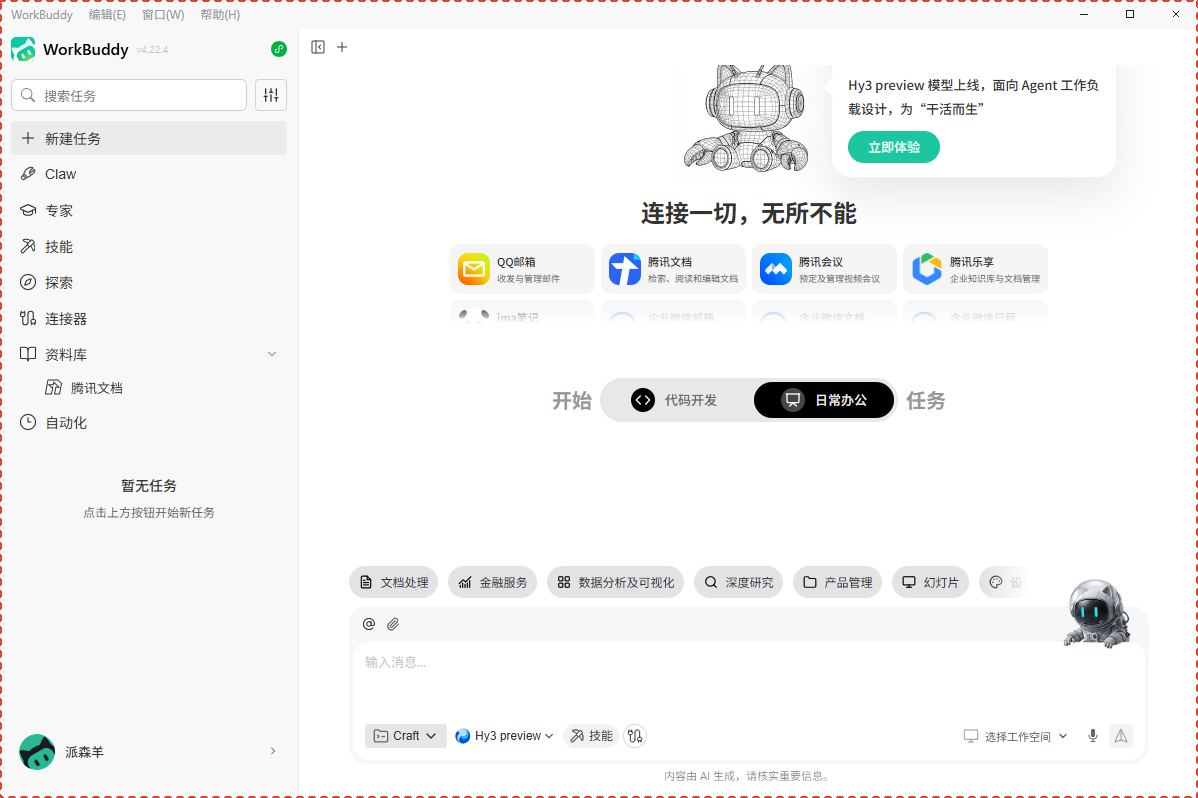Click the WorkBuddy logo icon
The image size is (1198, 798).
[x=23, y=49]
